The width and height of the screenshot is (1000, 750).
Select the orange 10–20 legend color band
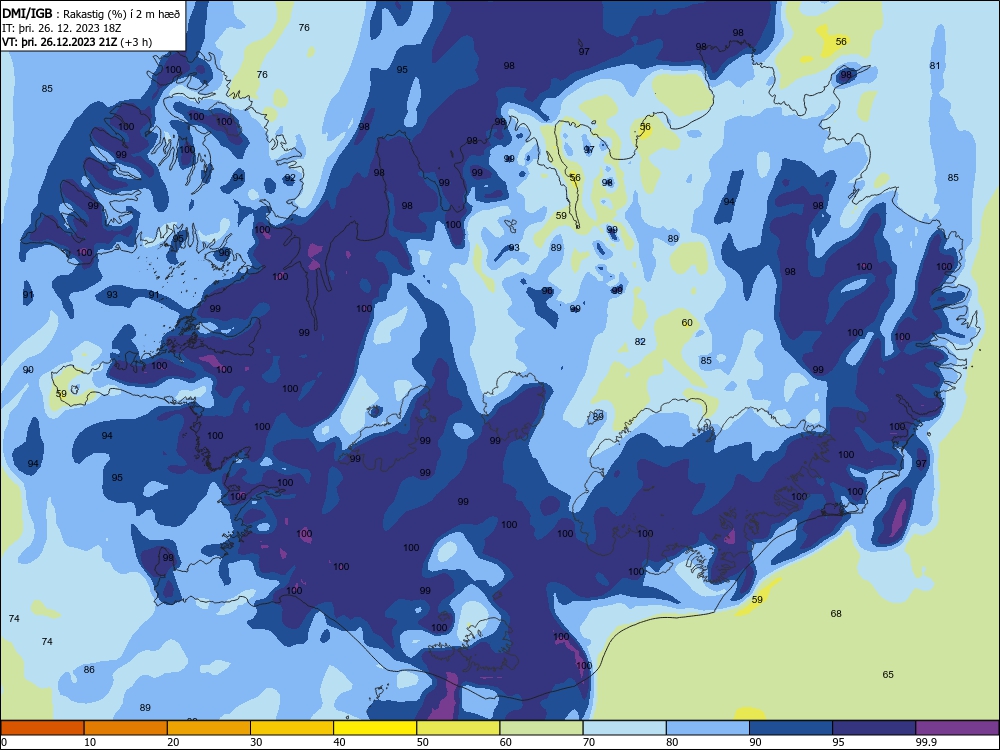(x=126, y=728)
